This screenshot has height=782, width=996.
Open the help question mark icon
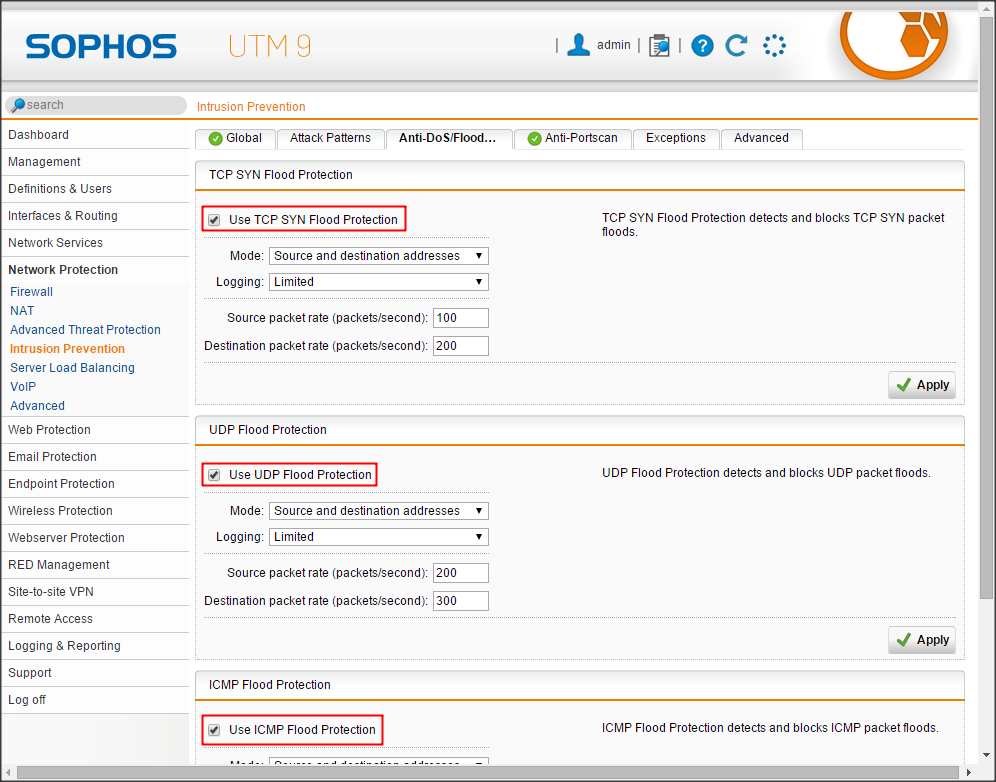[702, 45]
